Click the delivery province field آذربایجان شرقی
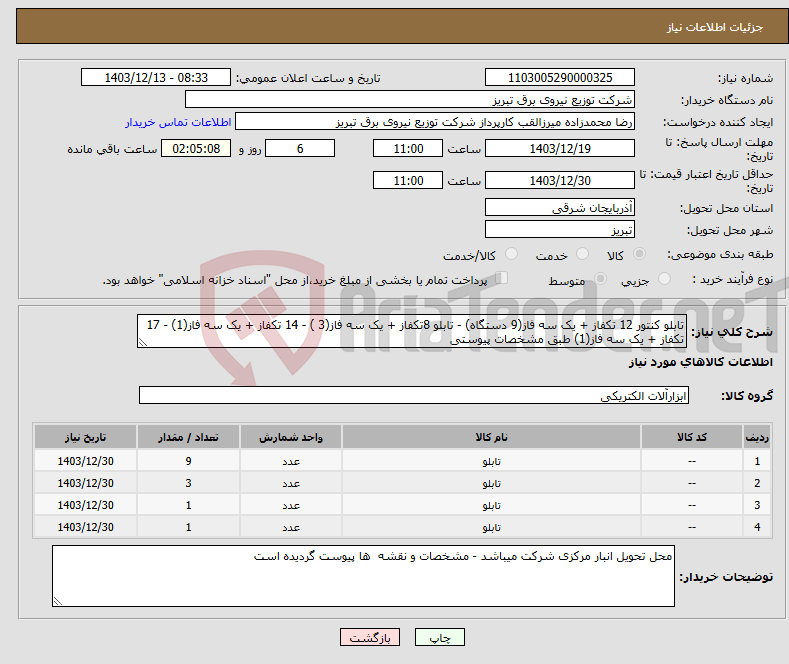The width and height of the screenshot is (789, 664). pyautogui.click(x=560, y=207)
